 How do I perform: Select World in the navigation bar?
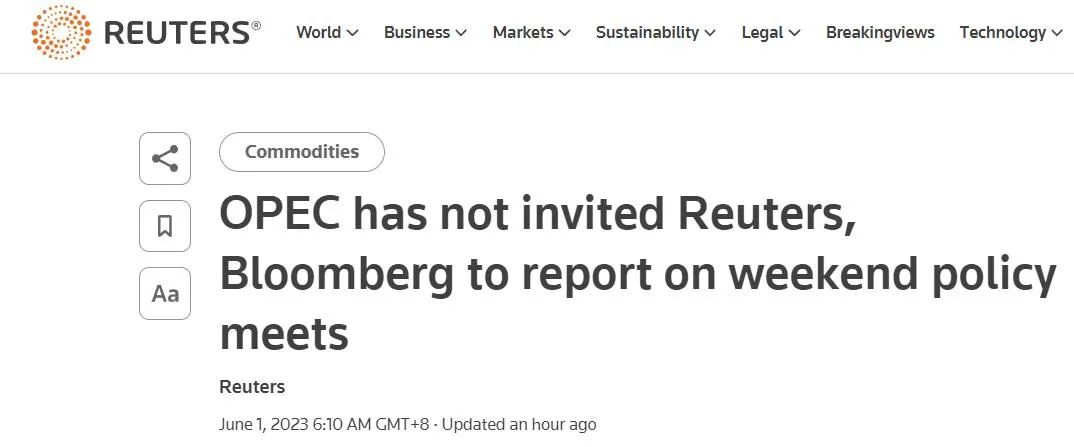(318, 32)
